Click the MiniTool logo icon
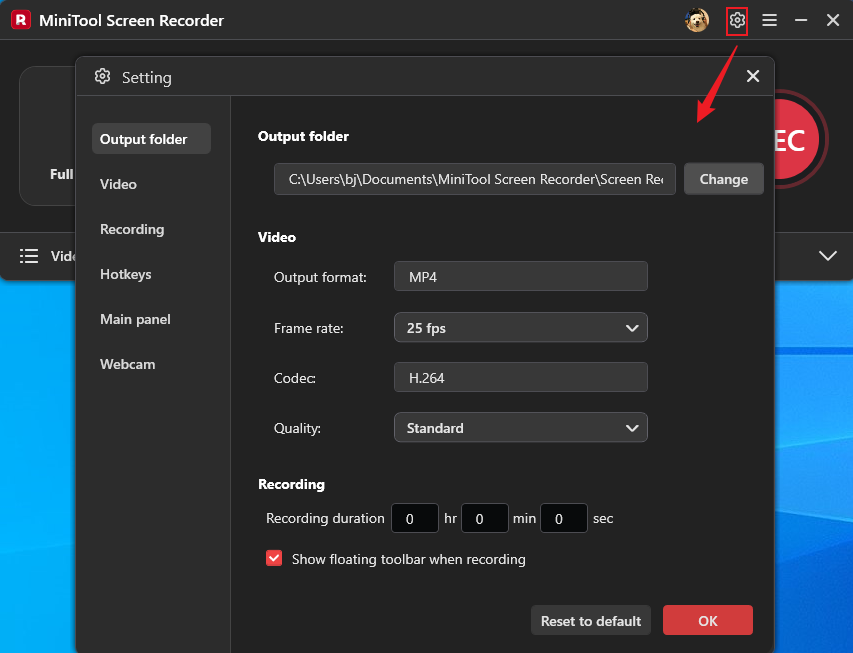This screenshot has height=653, width=853. click(20, 20)
